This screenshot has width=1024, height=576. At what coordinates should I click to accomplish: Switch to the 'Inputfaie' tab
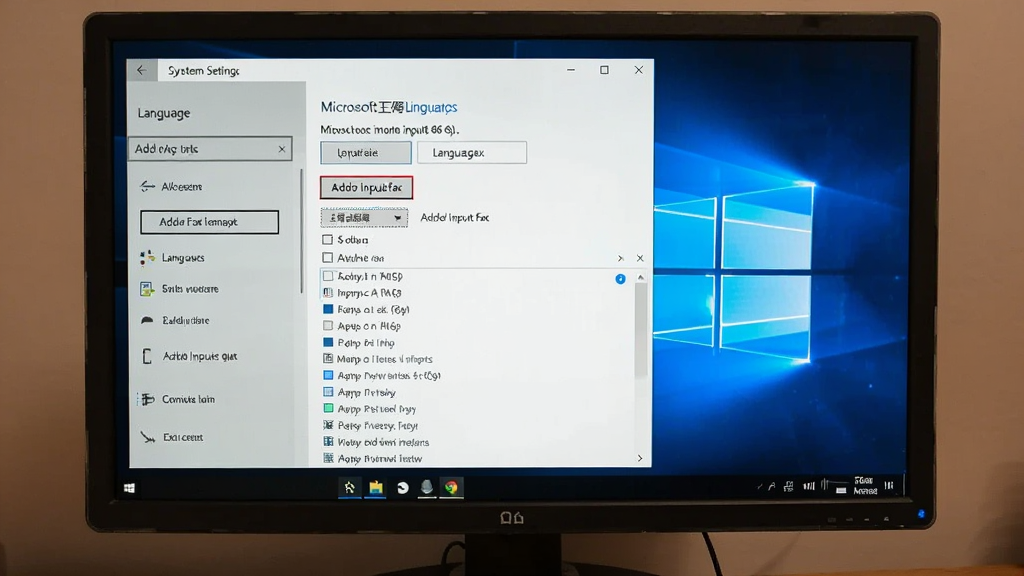(366, 152)
